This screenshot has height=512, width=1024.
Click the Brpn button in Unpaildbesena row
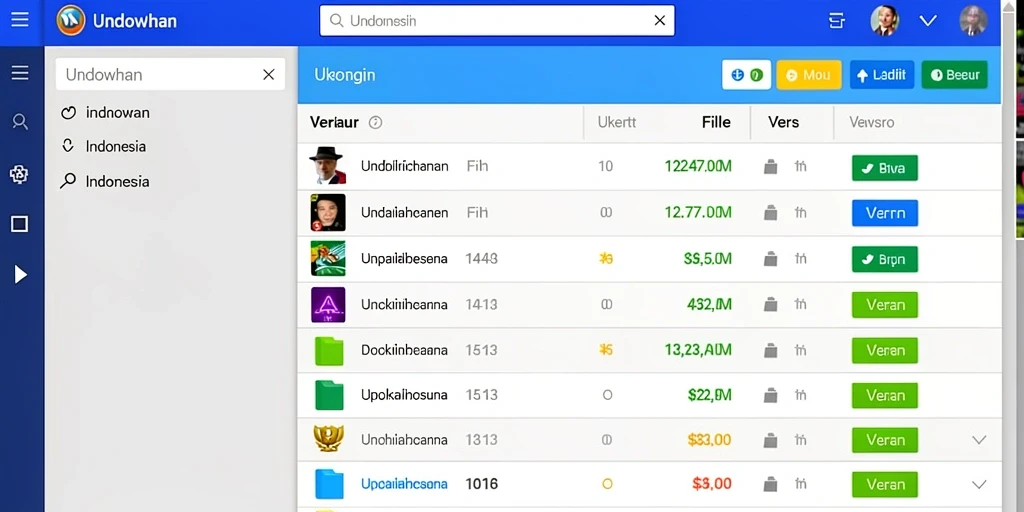click(x=885, y=259)
